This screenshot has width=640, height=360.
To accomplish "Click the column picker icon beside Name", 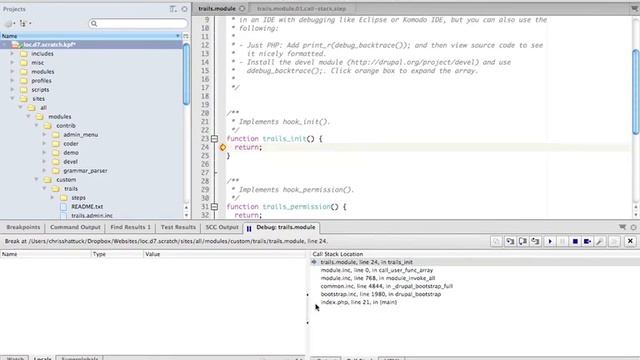I will coord(186,36).
